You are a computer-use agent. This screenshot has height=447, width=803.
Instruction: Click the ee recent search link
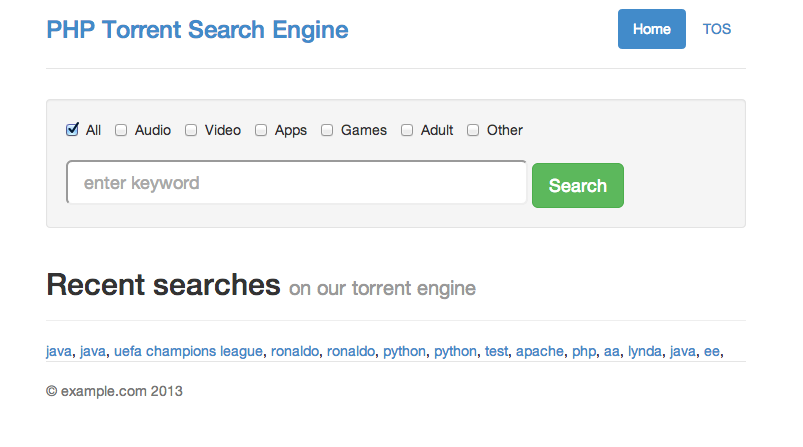click(712, 351)
